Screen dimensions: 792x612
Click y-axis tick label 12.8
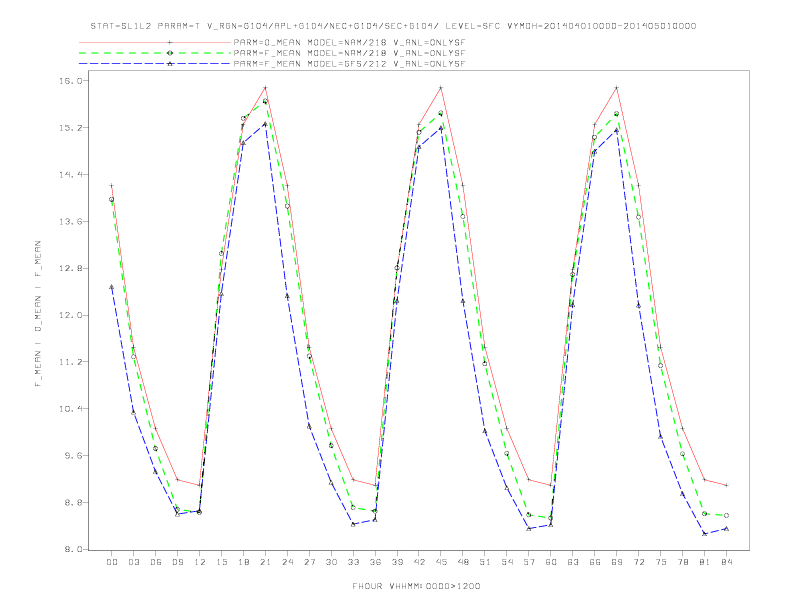pyautogui.click(x=72, y=268)
